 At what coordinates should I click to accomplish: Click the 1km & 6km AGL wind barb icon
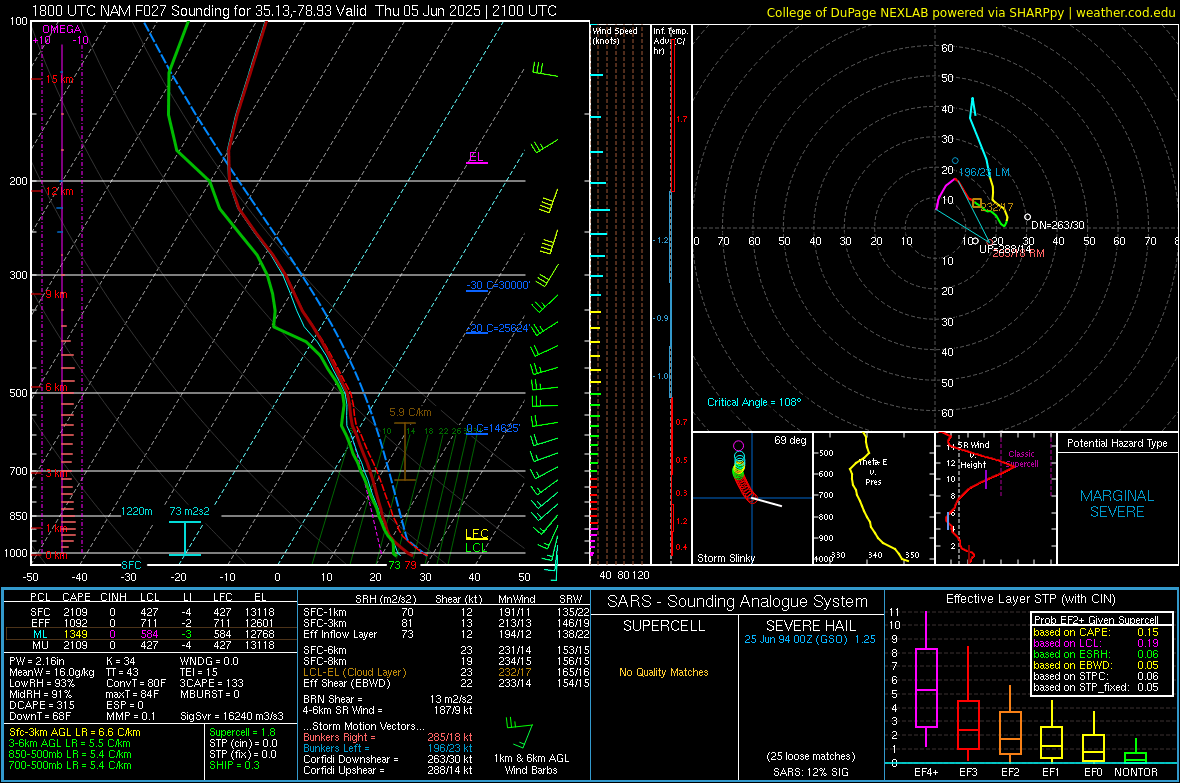coord(519,733)
